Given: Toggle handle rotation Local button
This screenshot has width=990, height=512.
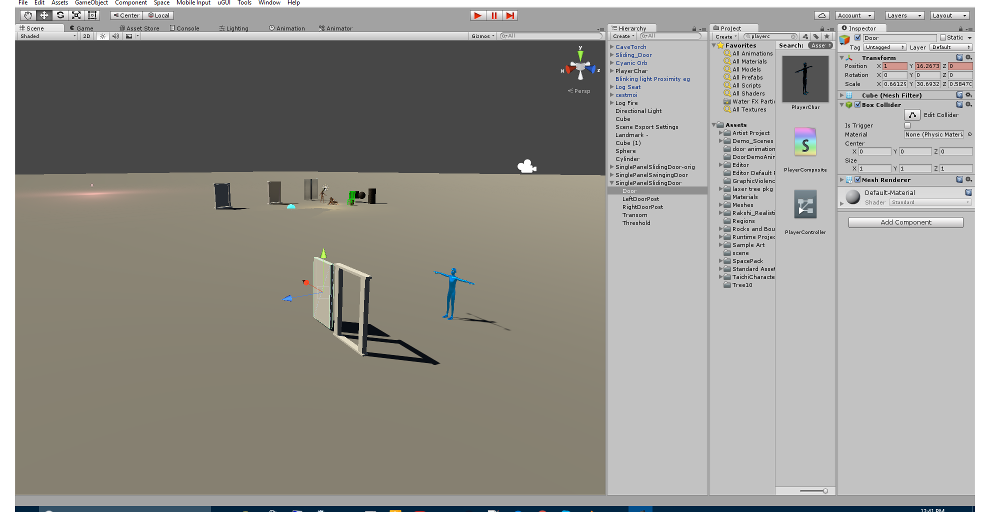Looking at the screenshot, I should tap(158, 15).
